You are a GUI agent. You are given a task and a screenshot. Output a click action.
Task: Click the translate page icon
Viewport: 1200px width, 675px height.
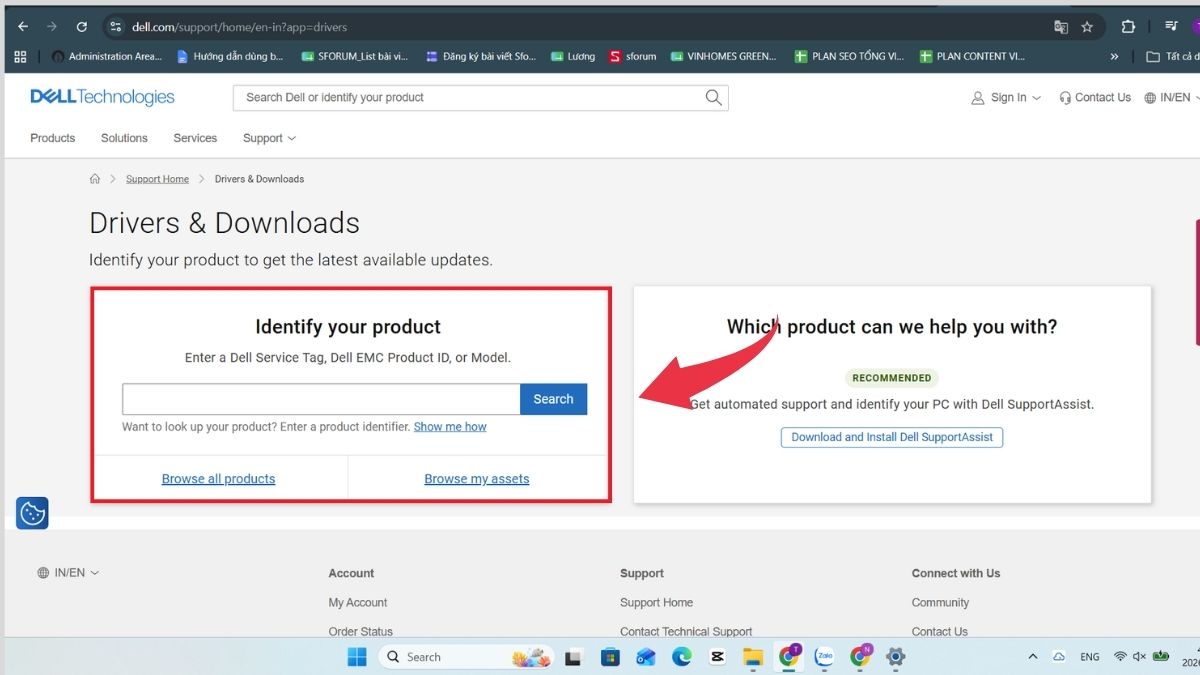[x=1061, y=27]
